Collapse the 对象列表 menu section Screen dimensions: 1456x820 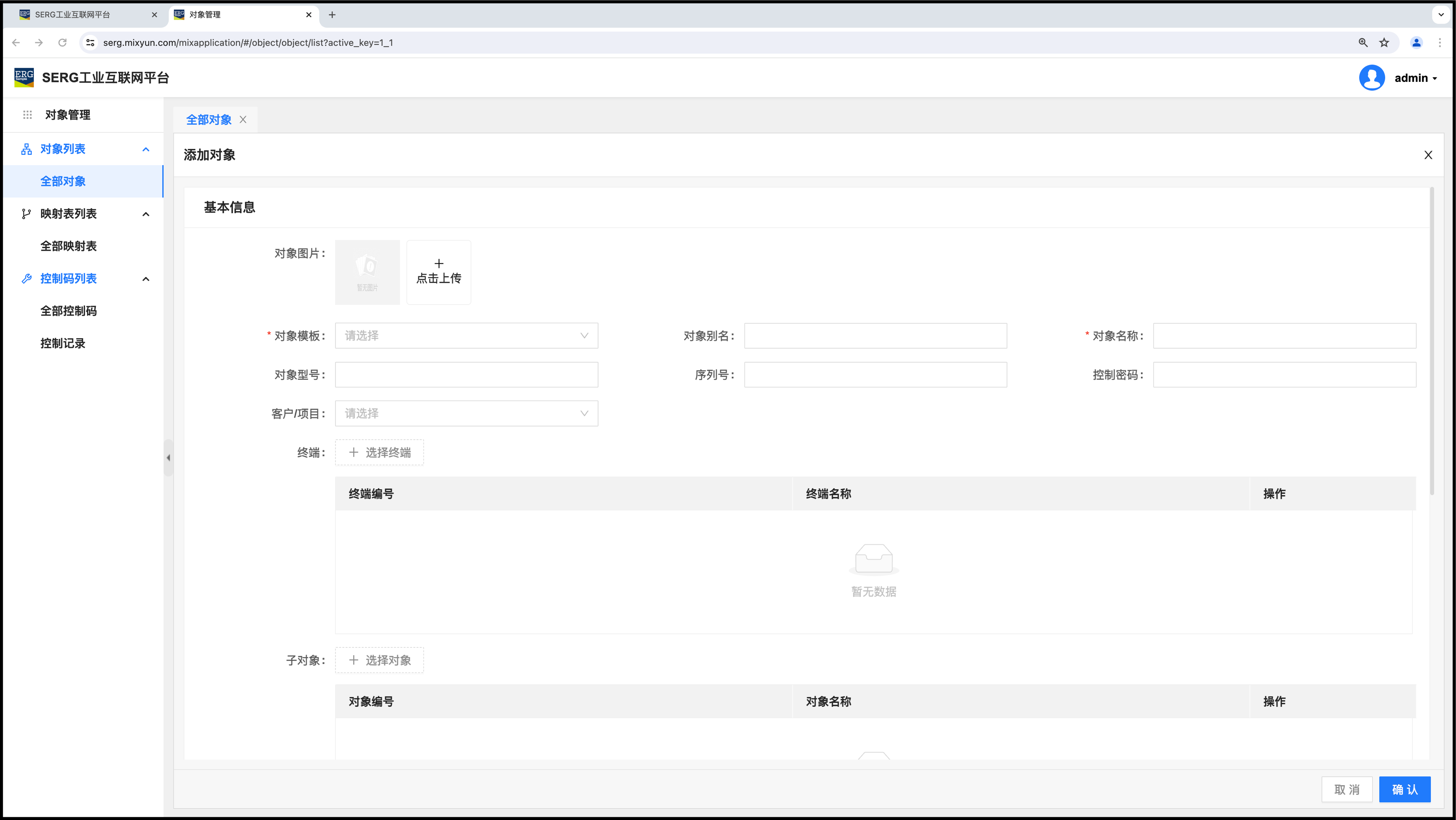(146, 149)
